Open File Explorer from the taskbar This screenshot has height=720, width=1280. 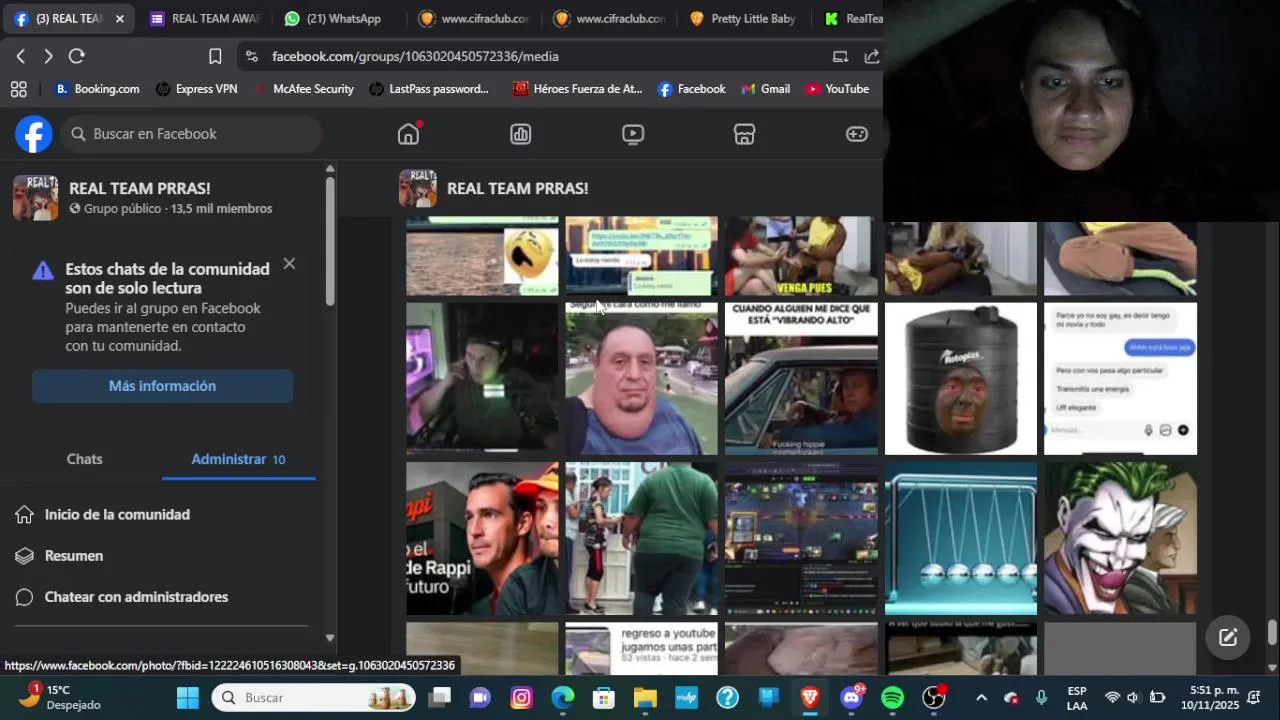645,697
